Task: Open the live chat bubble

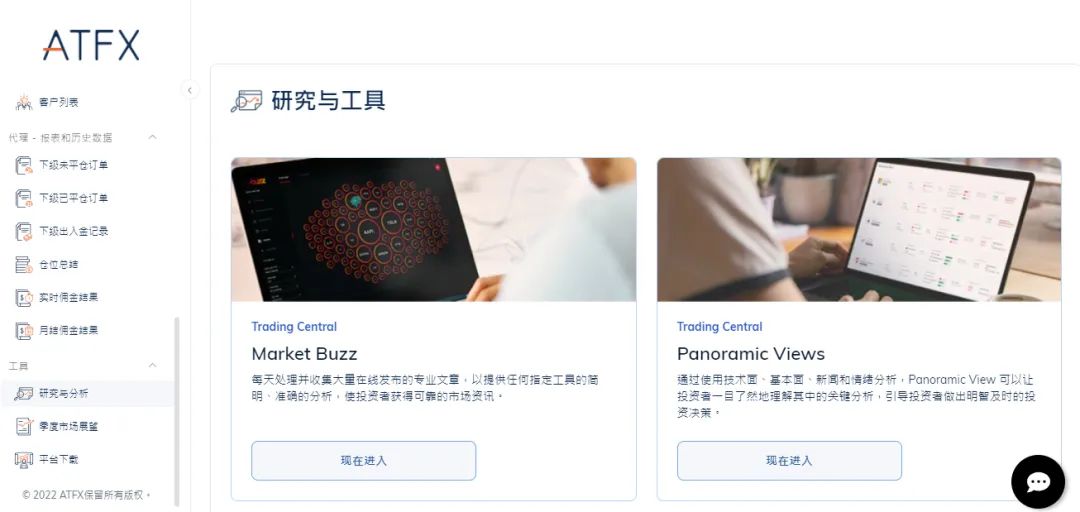Action: point(1037,482)
